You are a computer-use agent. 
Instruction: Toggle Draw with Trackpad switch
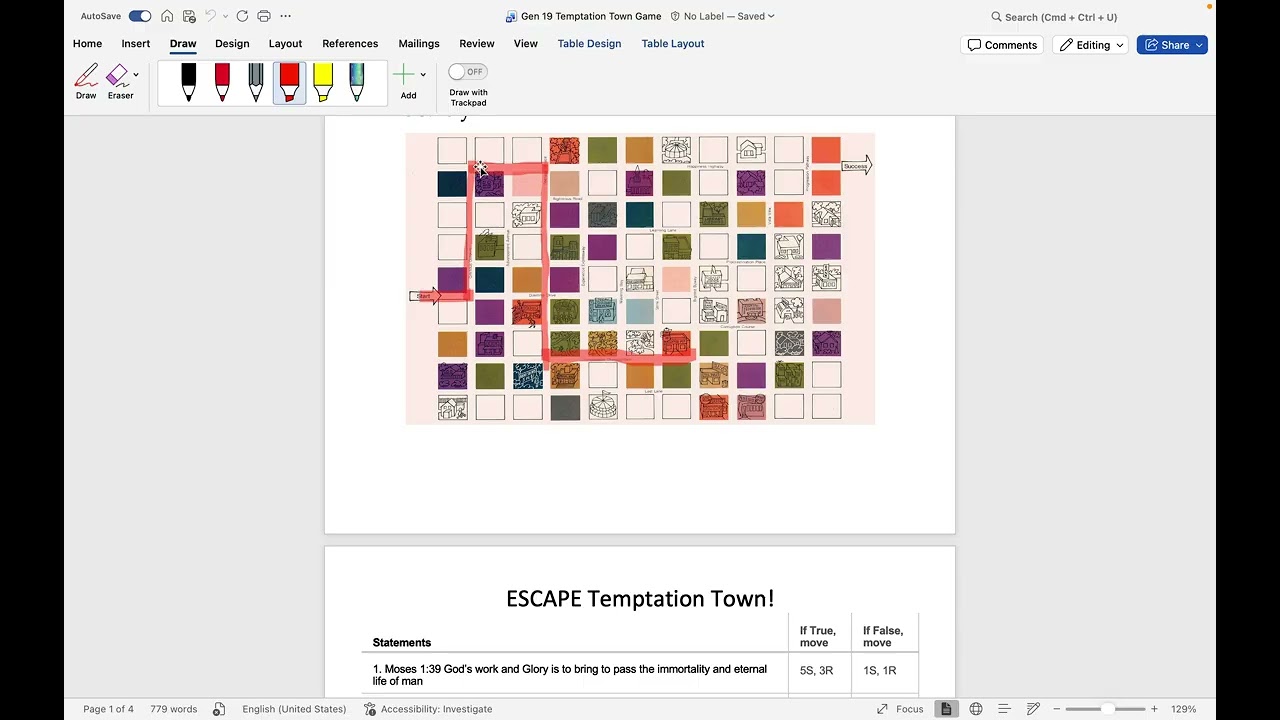(467, 72)
